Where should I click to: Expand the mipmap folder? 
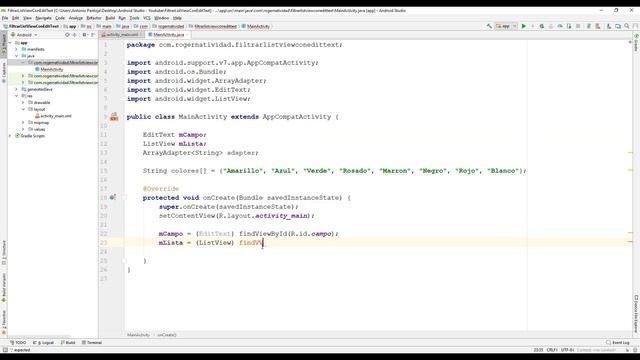click(x=23, y=122)
